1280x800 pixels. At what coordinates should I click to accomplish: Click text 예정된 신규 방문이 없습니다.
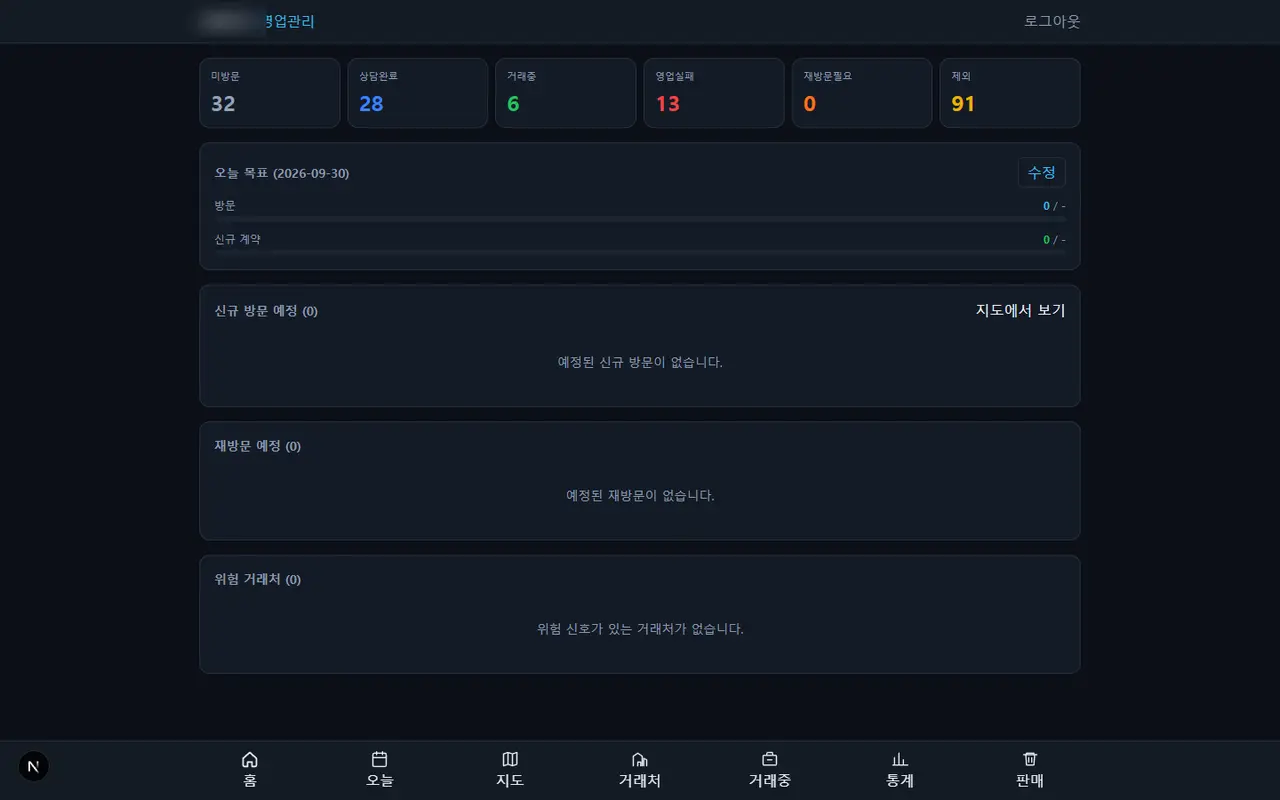(640, 362)
